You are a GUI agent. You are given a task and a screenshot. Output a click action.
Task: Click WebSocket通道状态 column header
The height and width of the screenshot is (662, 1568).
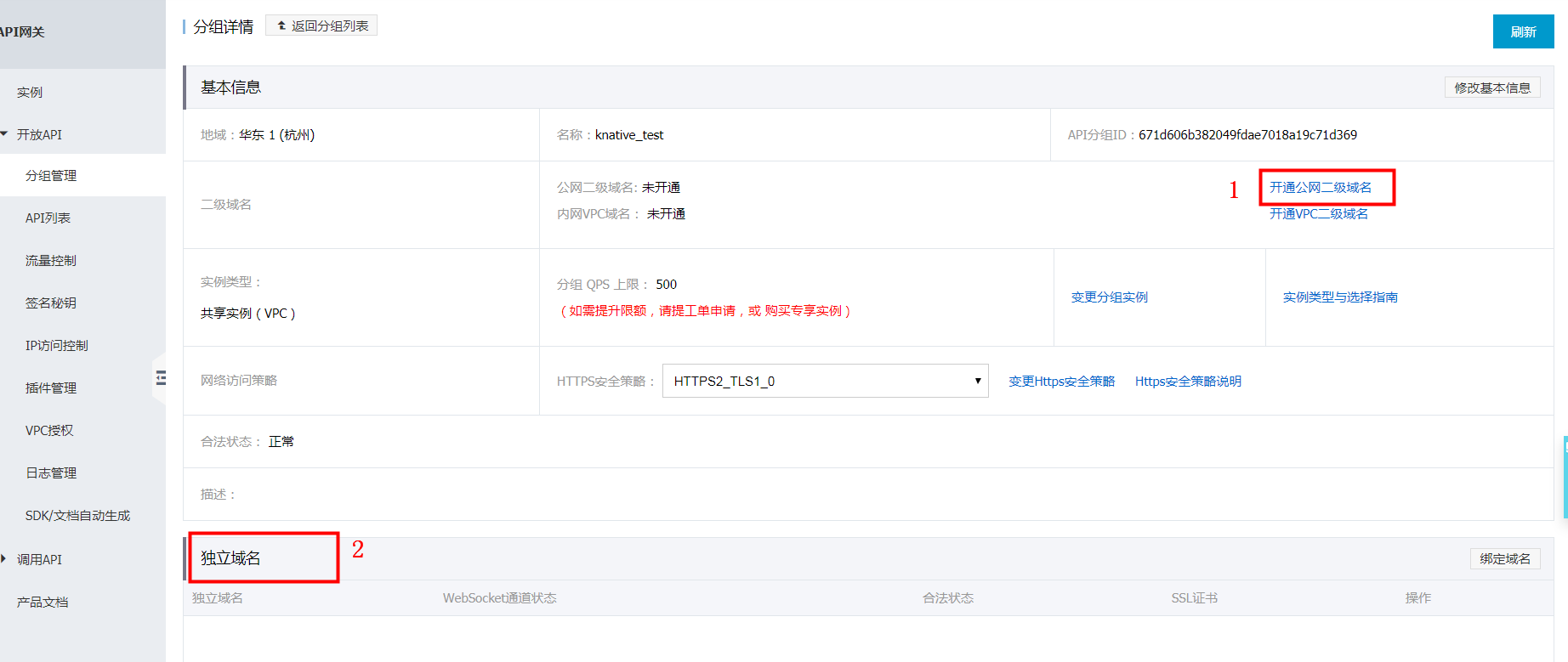tap(499, 597)
